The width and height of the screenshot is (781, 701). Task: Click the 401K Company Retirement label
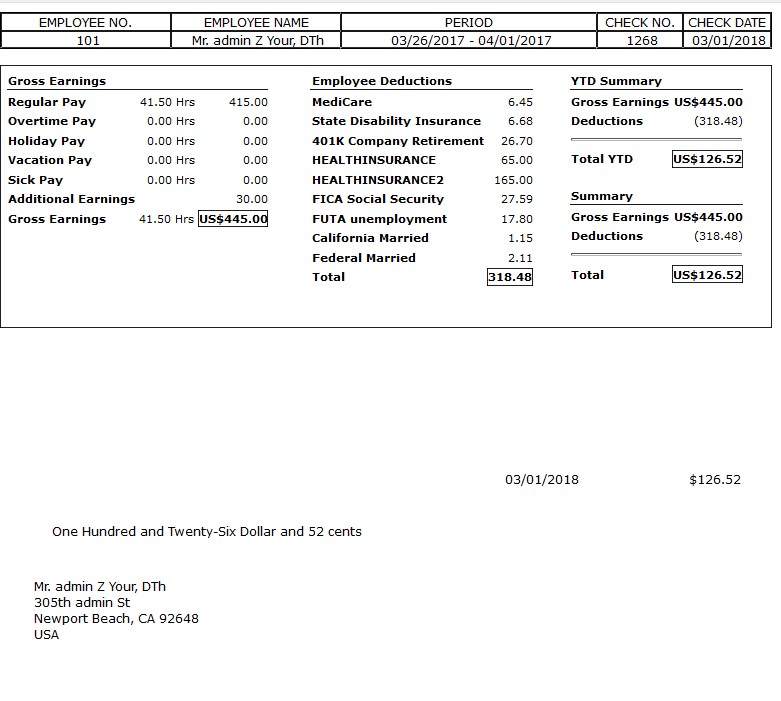click(x=398, y=141)
